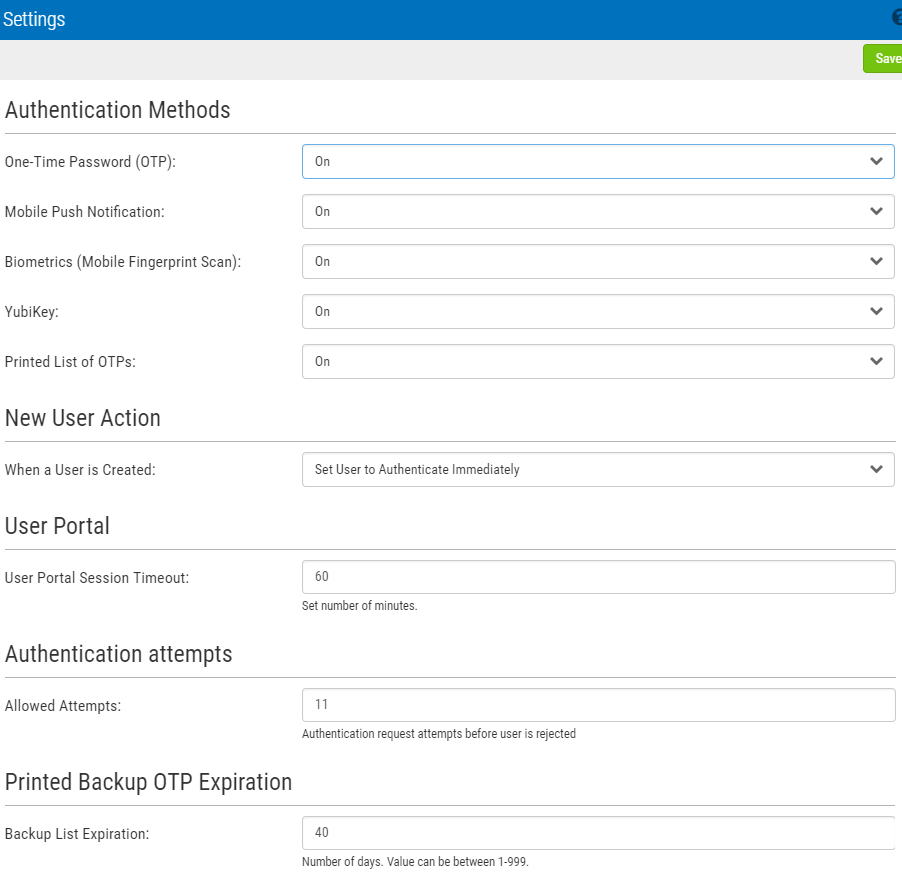
Task: Click the 'Authentication Methods' section heading
Action: [117, 110]
